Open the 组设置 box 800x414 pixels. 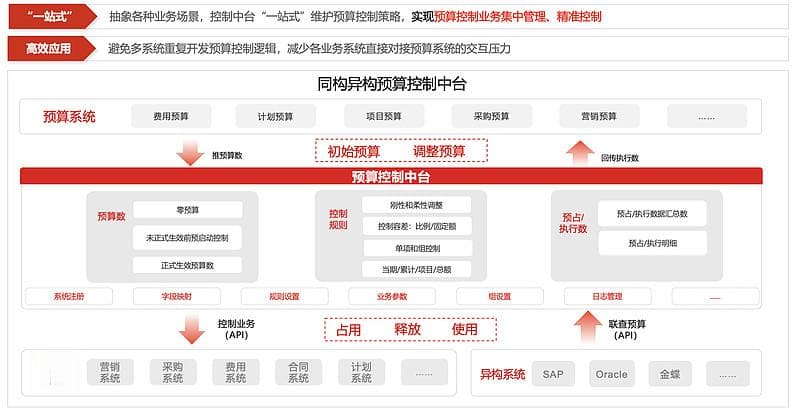point(499,296)
